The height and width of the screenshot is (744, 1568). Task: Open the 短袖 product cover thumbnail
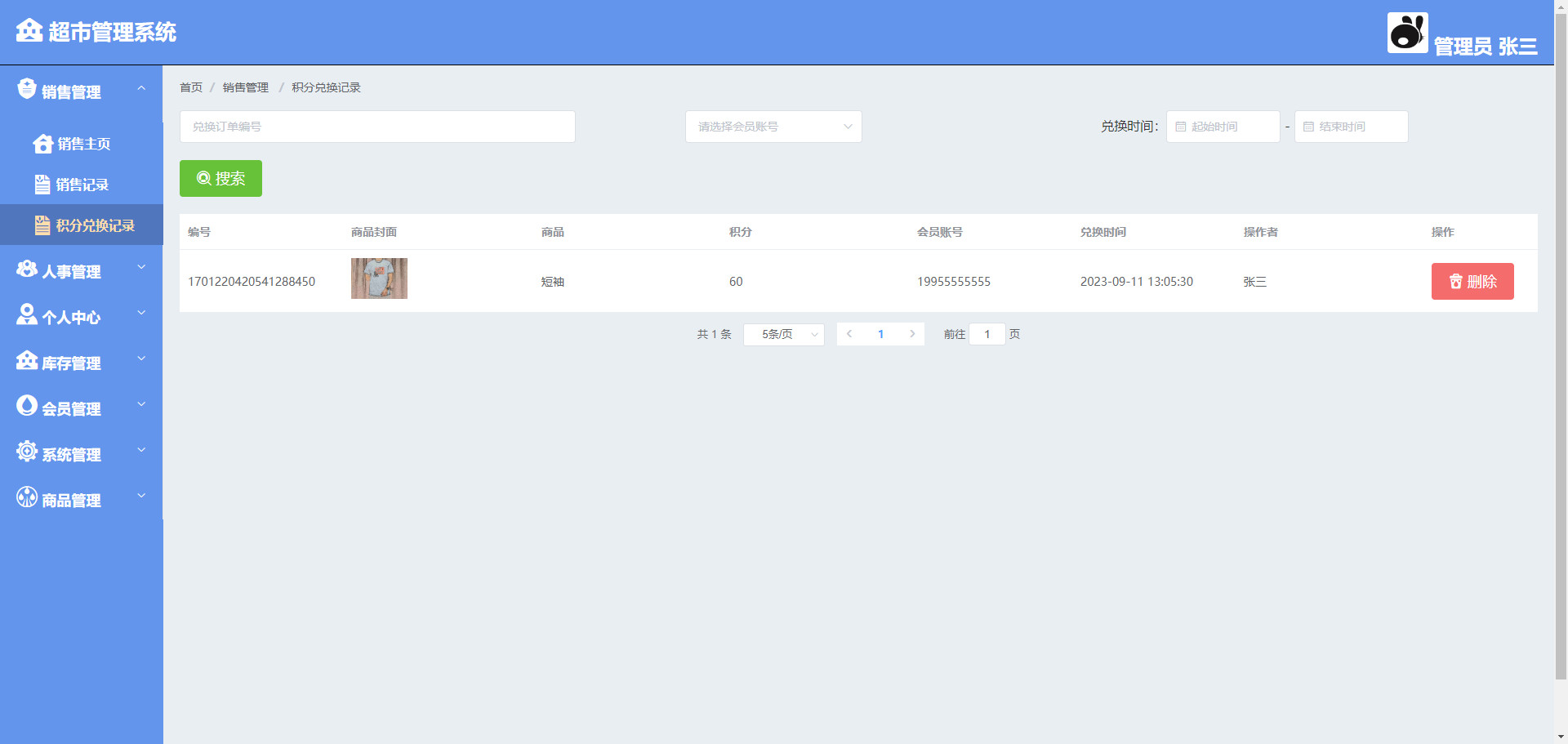[x=379, y=278]
